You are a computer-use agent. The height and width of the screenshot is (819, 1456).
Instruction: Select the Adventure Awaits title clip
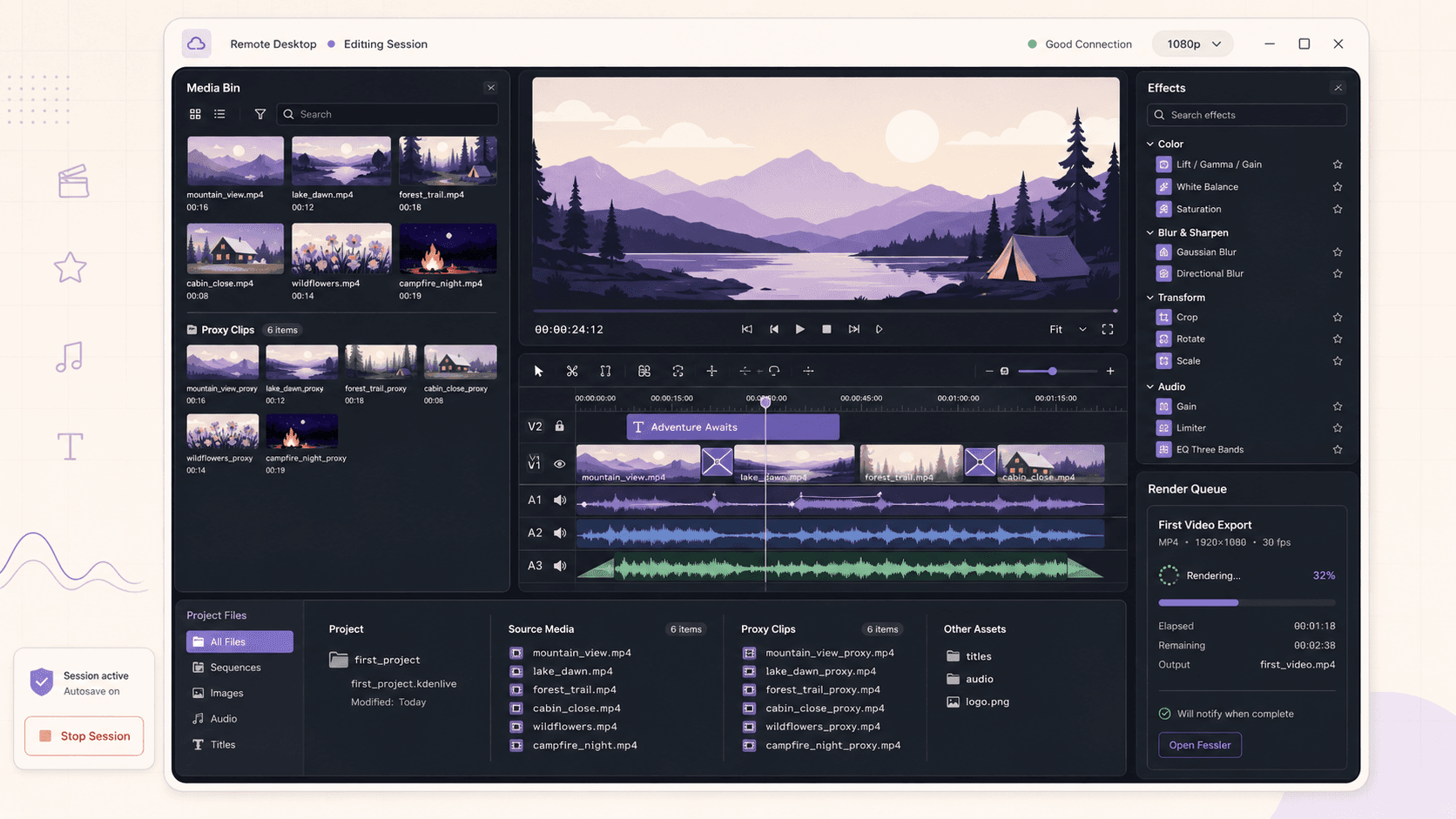click(x=732, y=427)
